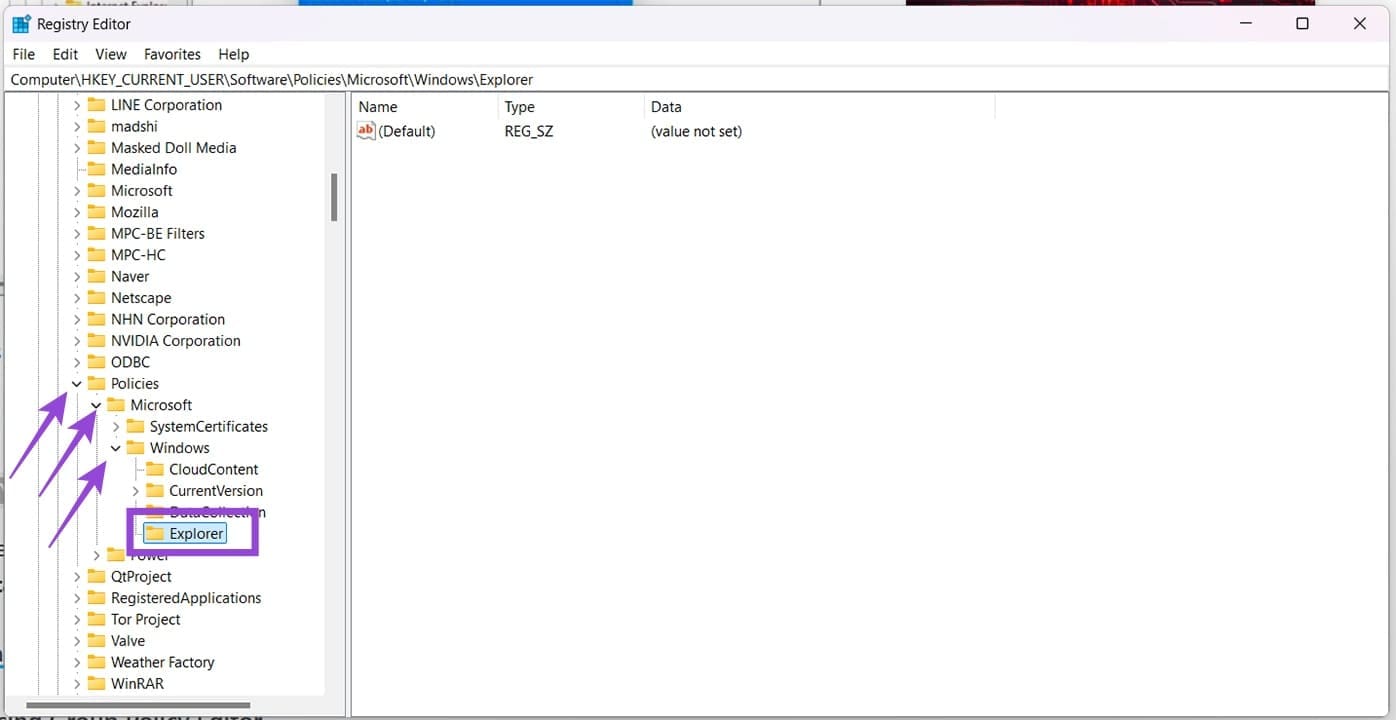This screenshot has height=720, width=1396.
Task: Select the MediaInfo folder icon
Action: [x=96, y=169]
